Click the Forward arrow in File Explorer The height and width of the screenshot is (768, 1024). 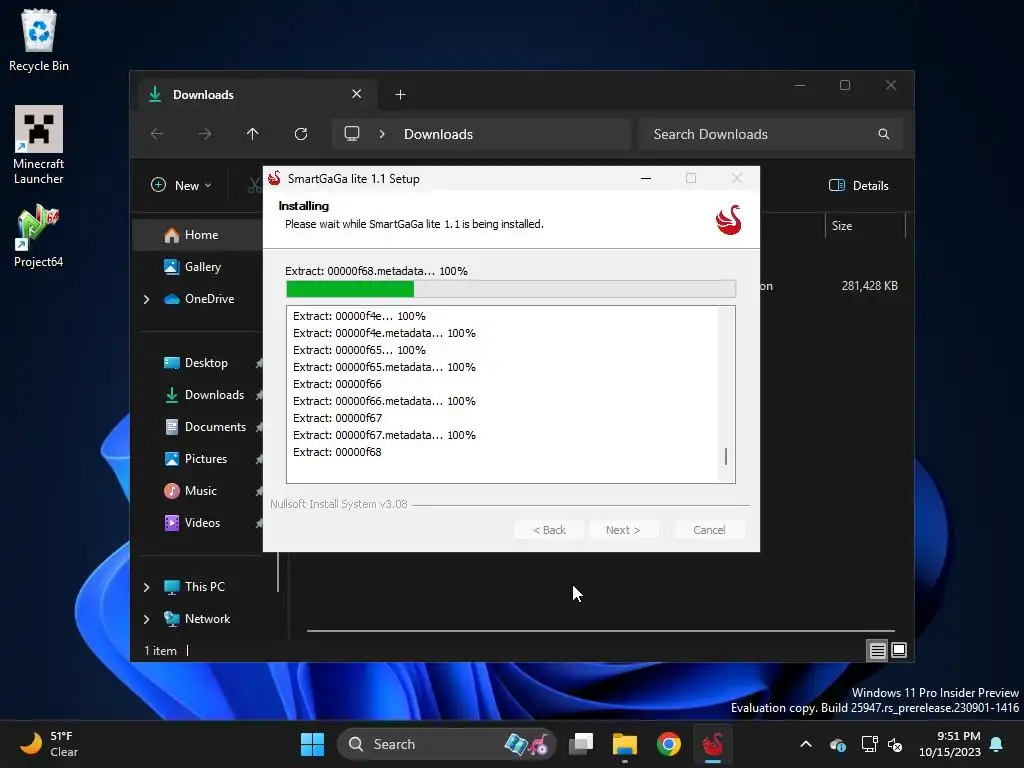(205, 134)
